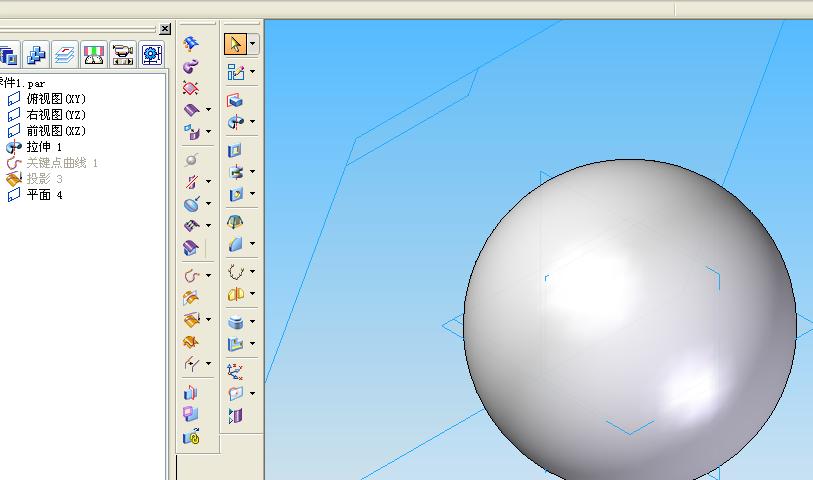Screen dimensions: 813x480
Task: Choose the extruded Protrusion tool
Action: [235, 100]
